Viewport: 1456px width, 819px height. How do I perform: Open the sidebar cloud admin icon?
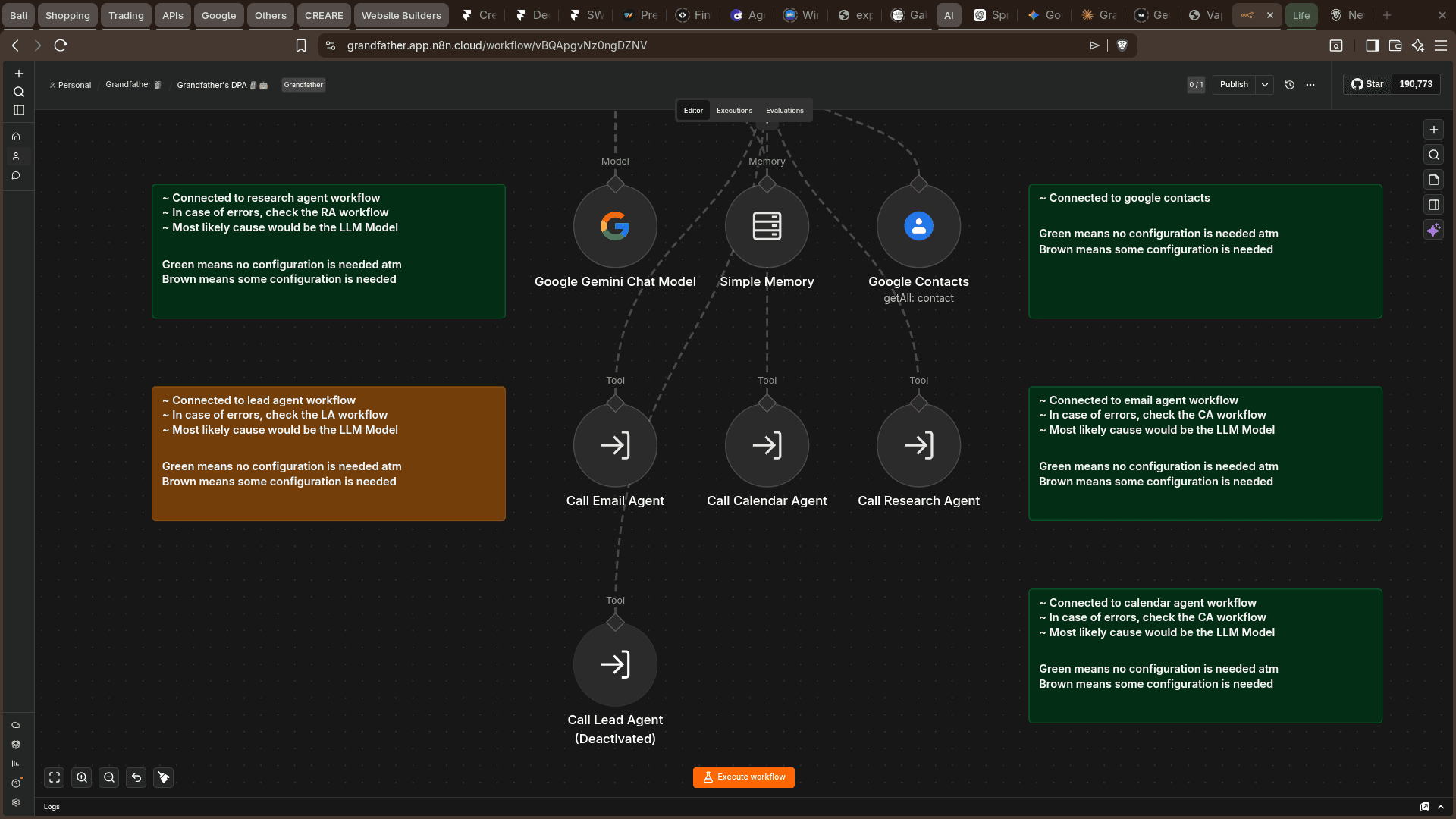point(16,725)
